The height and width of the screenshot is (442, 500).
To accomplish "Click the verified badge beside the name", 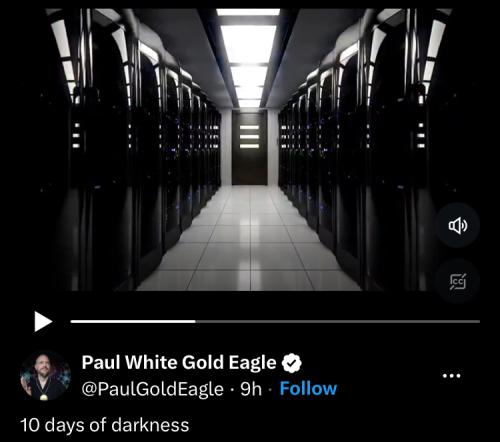I will click(292, 363).
